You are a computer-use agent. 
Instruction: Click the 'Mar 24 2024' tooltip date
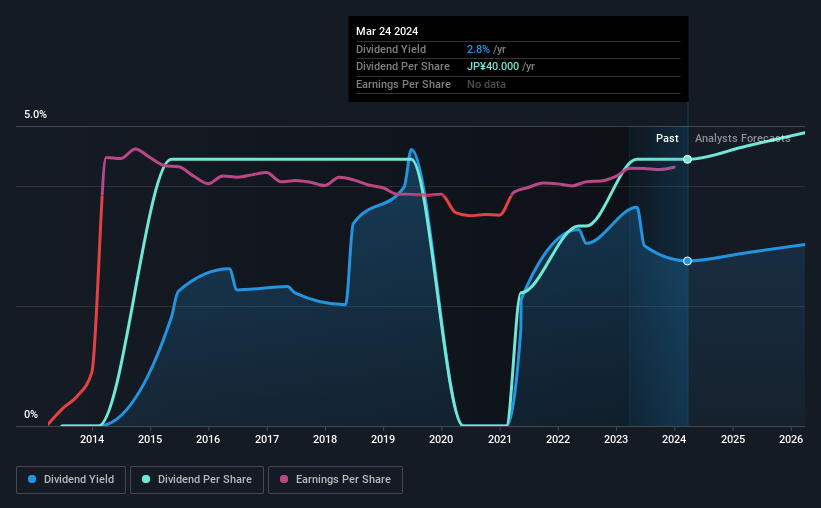(387, 31)
